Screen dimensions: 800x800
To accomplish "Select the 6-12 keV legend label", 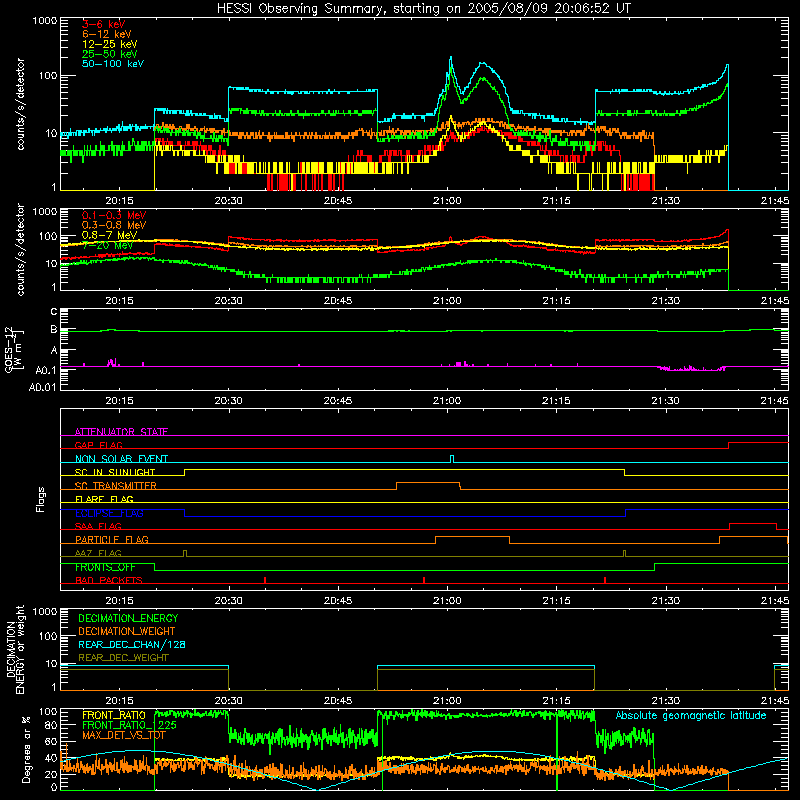I will coord(107,34).
